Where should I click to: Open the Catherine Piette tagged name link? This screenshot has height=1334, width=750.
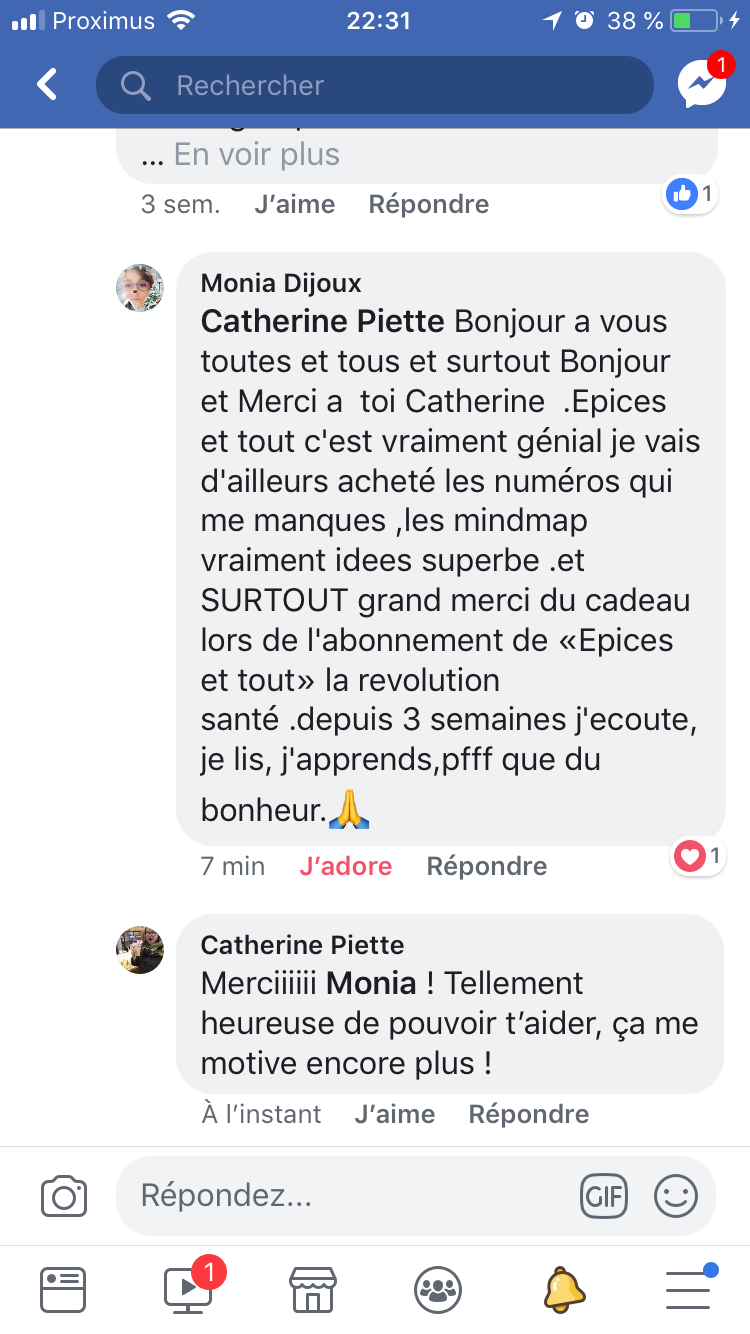coord(322,322)
